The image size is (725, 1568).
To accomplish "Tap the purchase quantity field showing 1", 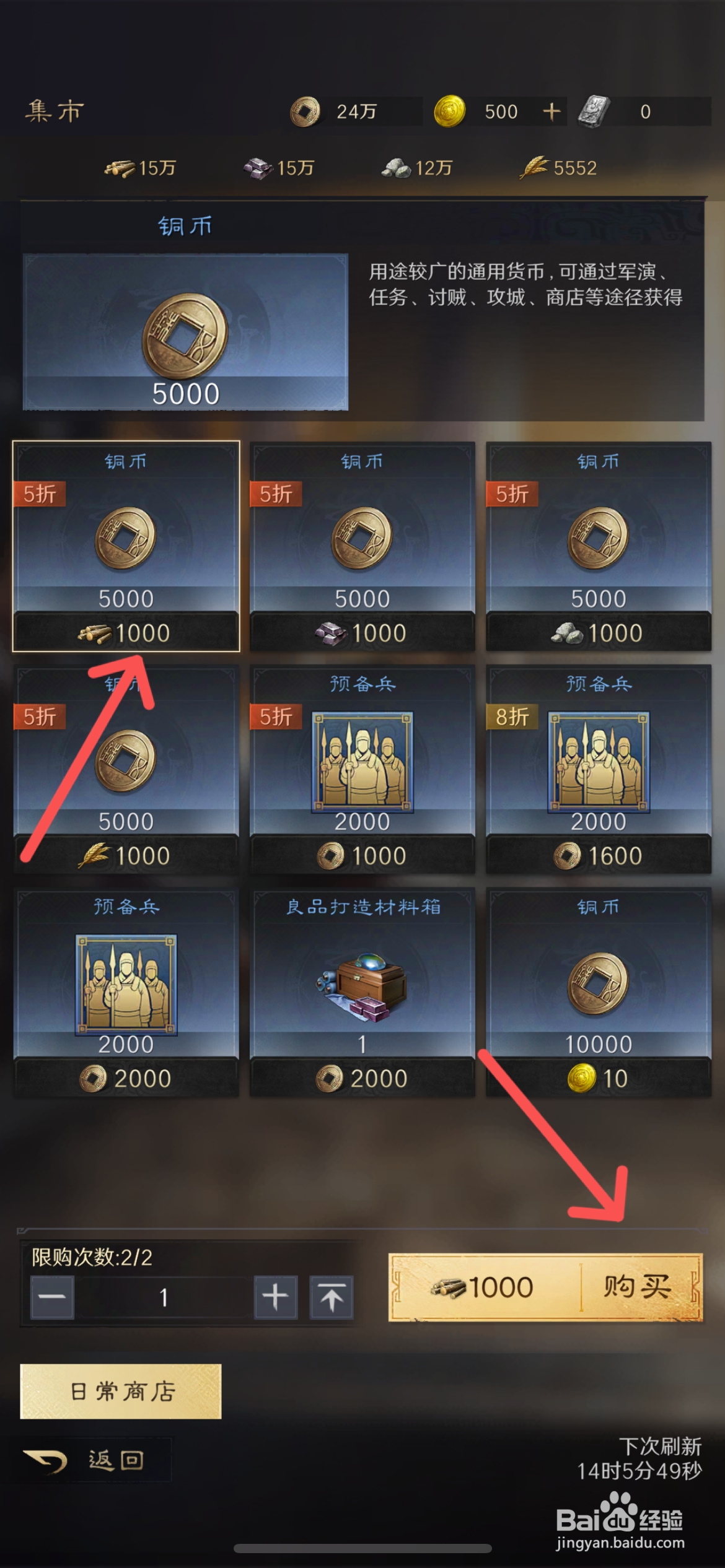I will [x=164, y=1297].
